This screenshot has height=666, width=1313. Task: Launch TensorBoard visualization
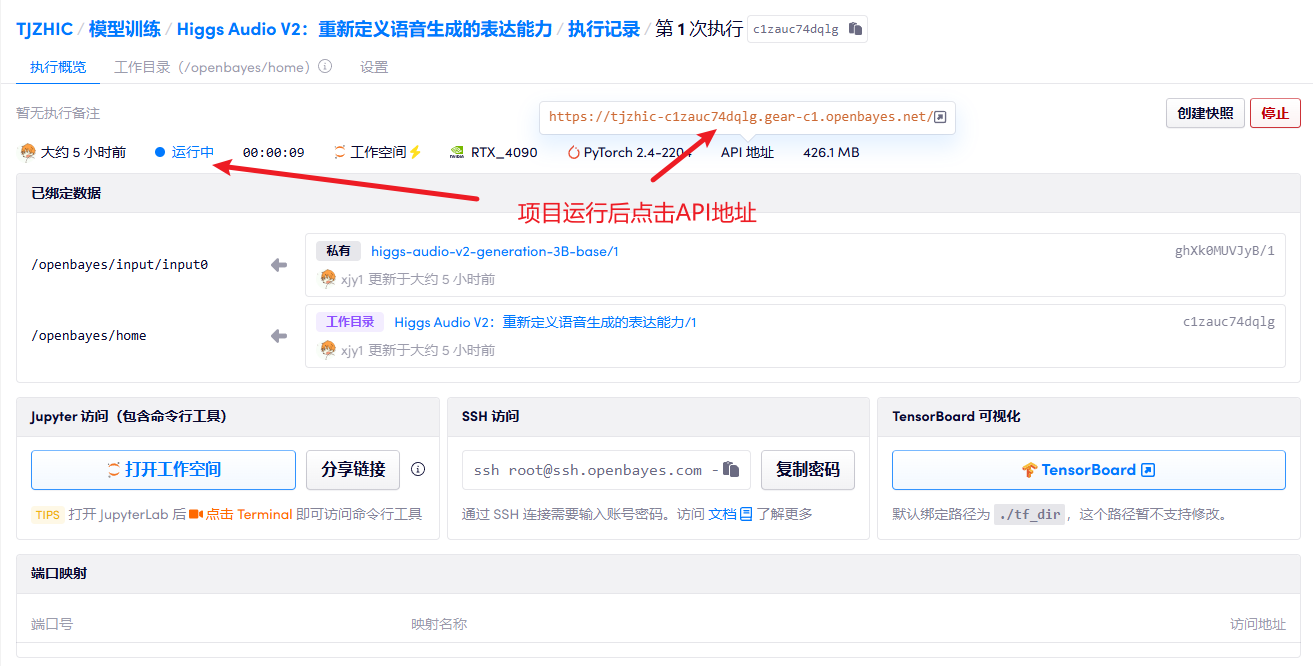pyautogui.click(x=1088, y=470)
